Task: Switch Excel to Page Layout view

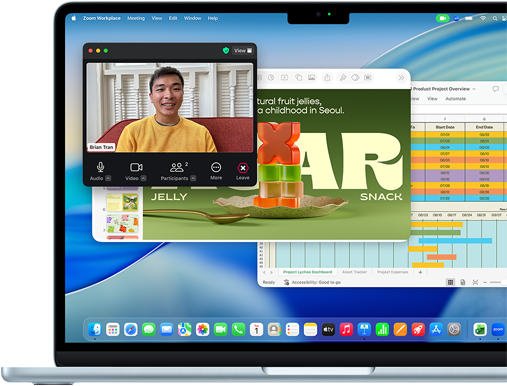Action: tap(463, 282)
